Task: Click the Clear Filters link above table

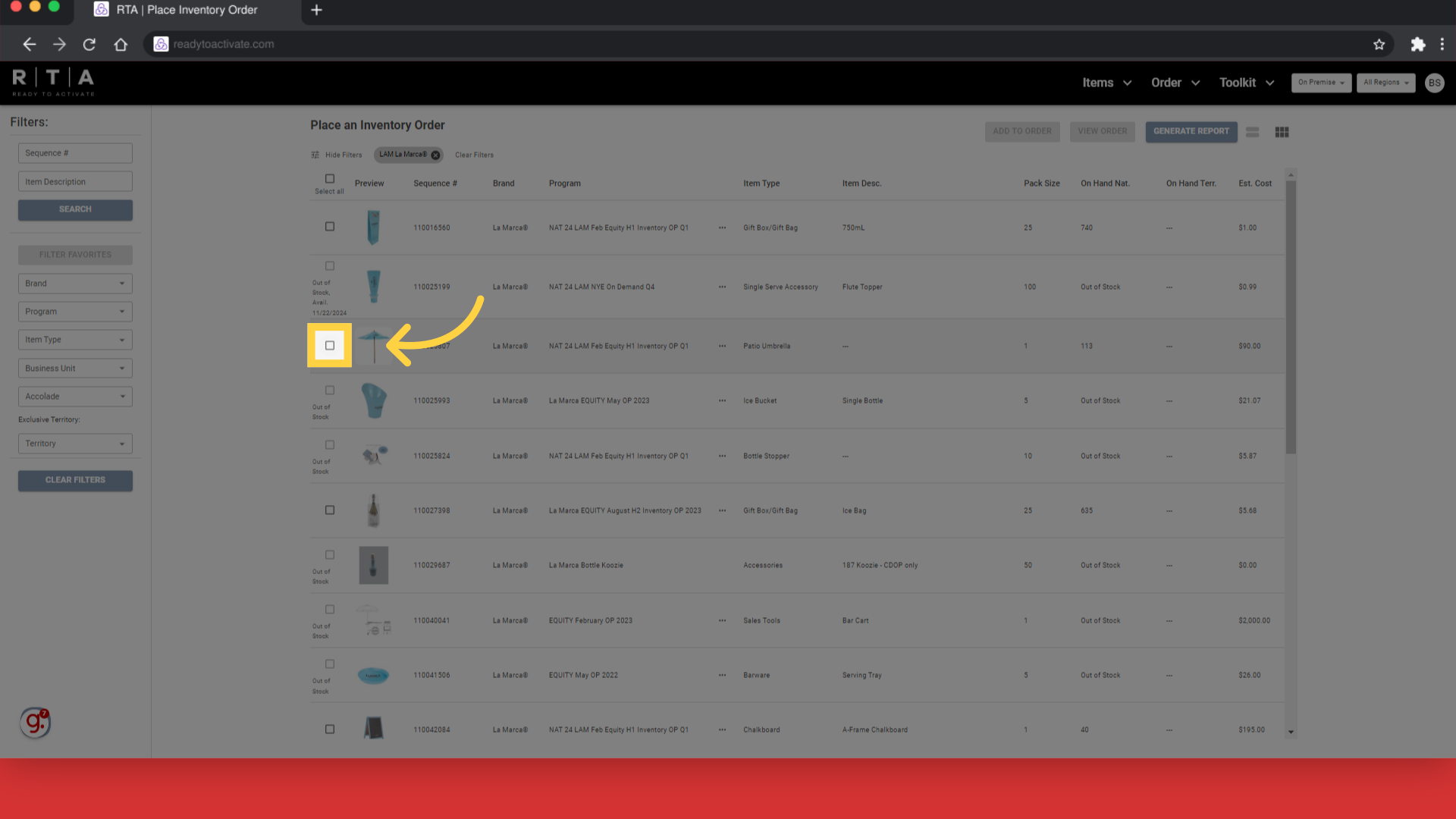Action: pos(474,155)
